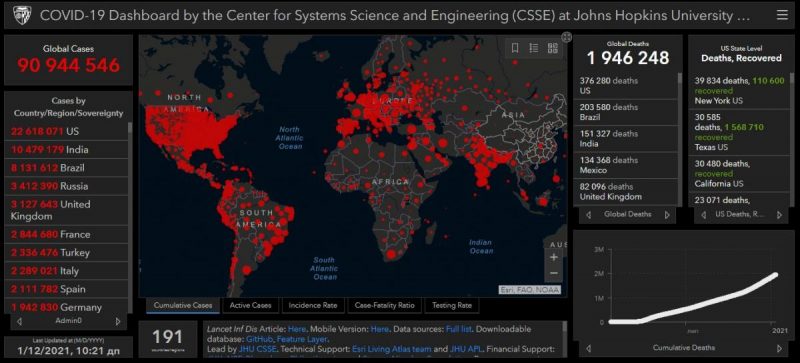Select Spain in cases list
800x363 pixels.
tap(66, 289)
